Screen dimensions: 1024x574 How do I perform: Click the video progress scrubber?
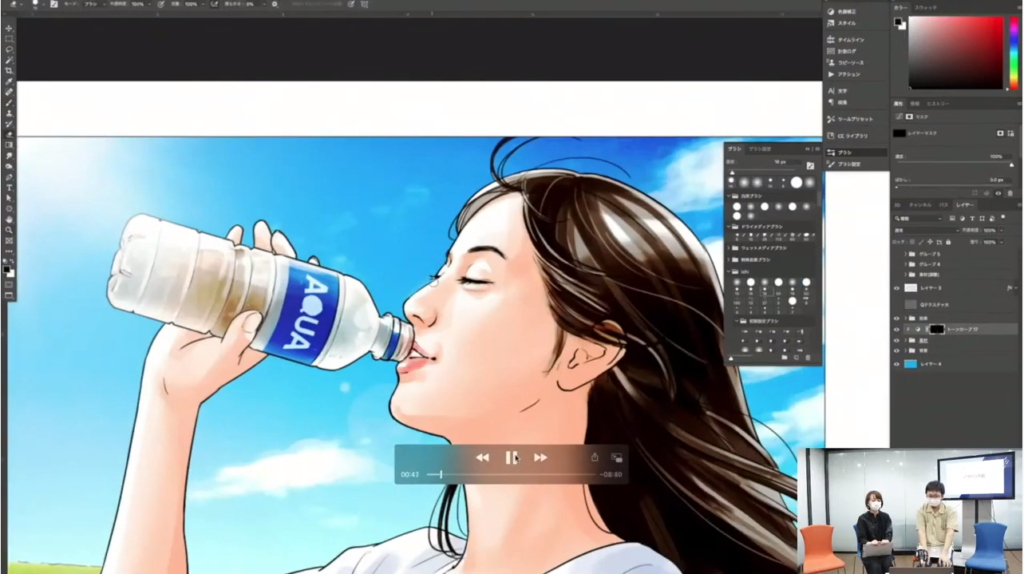click(441, 475)
